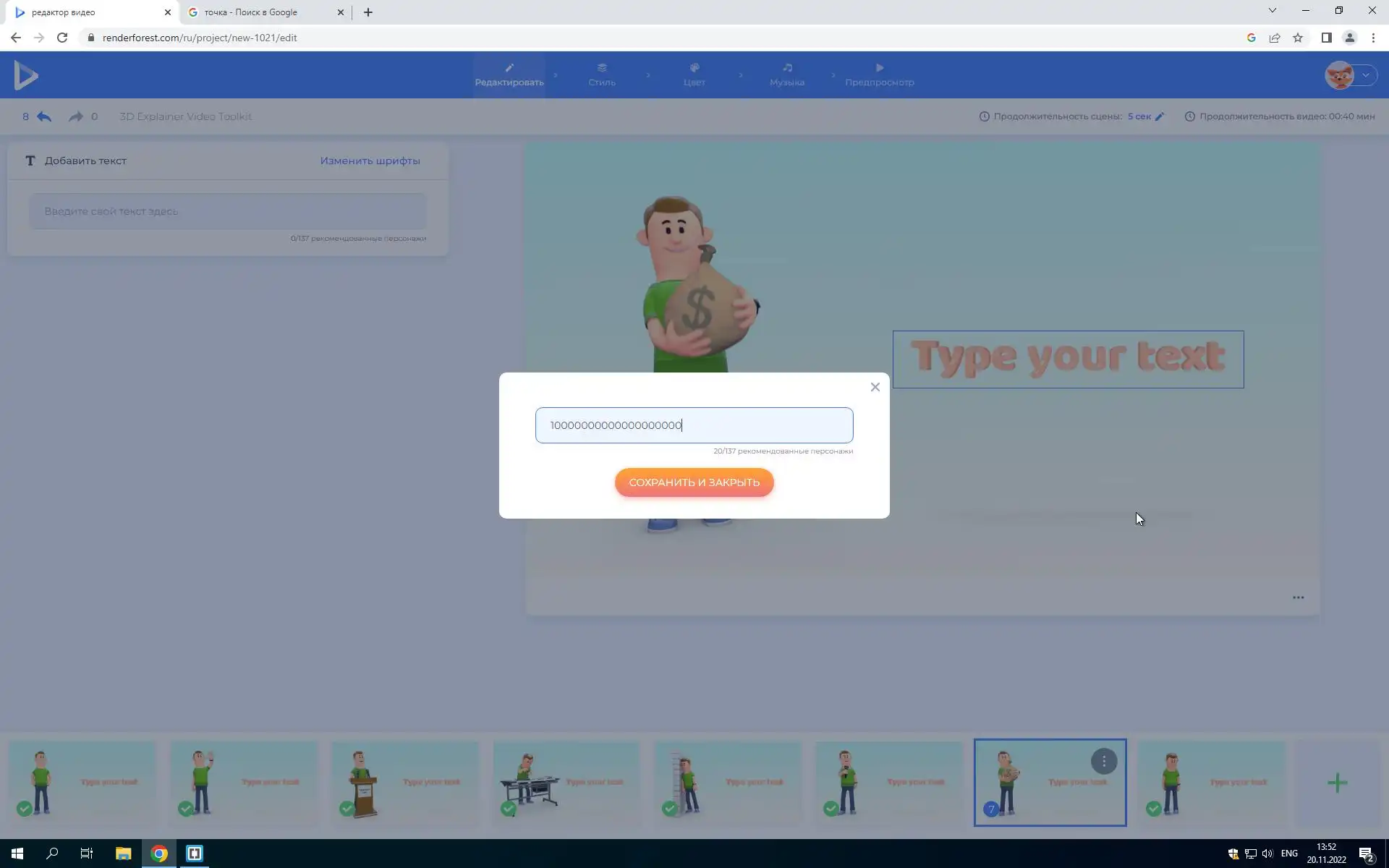Open File Explorer from taskbar
1389x868 pixels.
pyautogui.click(x=123, y=854)
